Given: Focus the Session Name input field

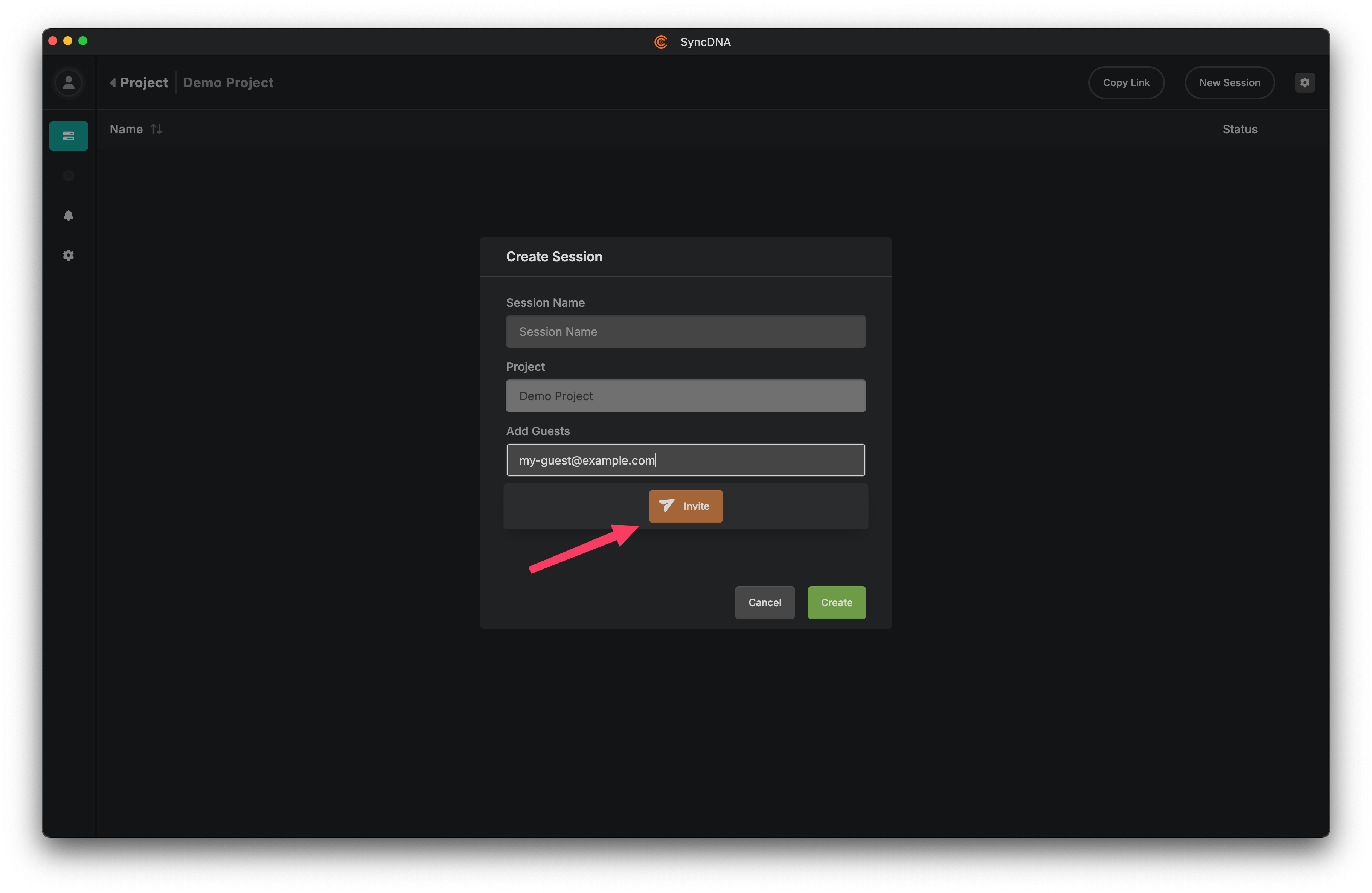Looking at the screenshot, I should pyautogui.click(x=685, y=332).
